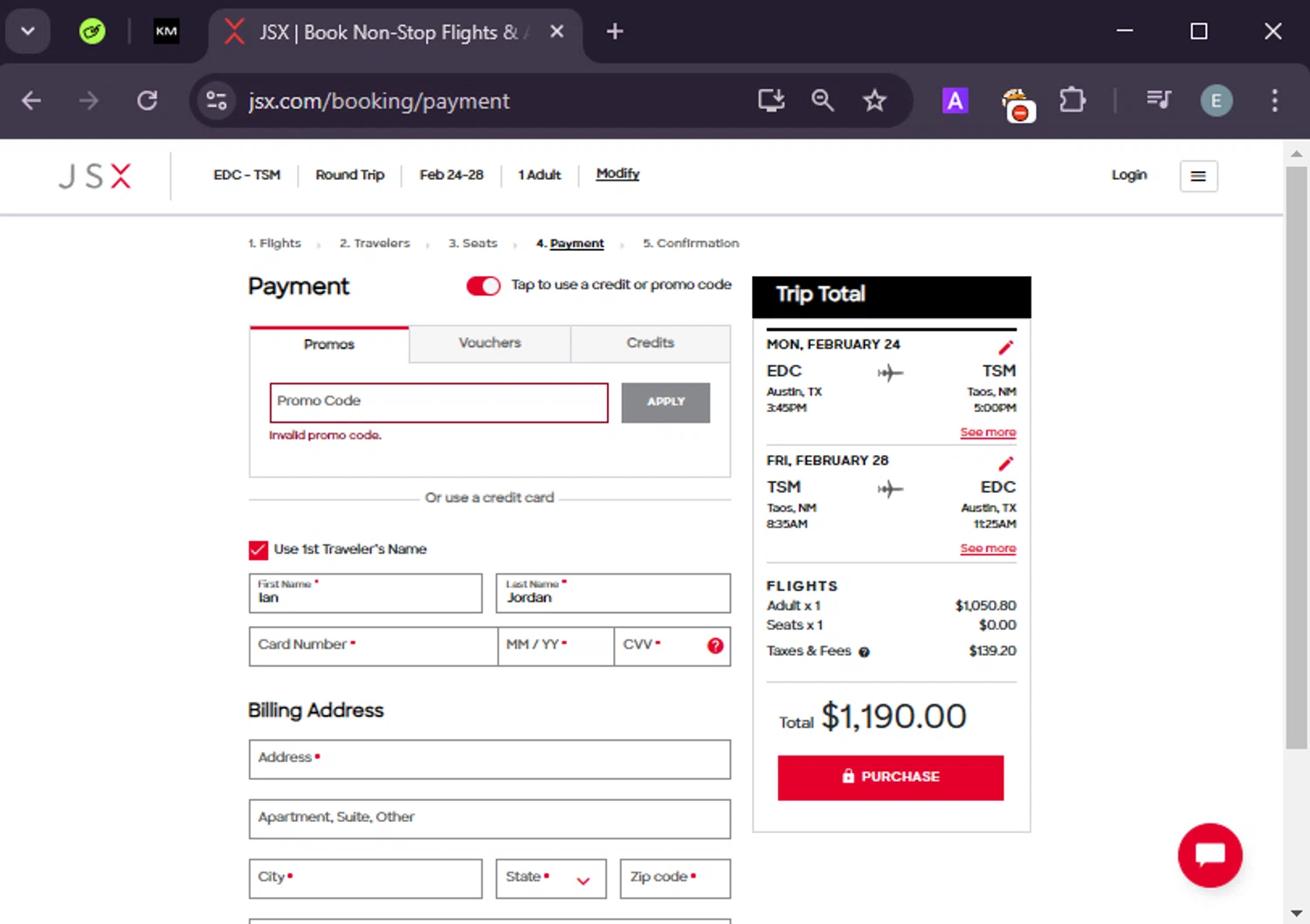This screenshot has height=924, width=1310.
Task: Edit the Friday February 28 flight
Action: click(x=1006, y=463)
